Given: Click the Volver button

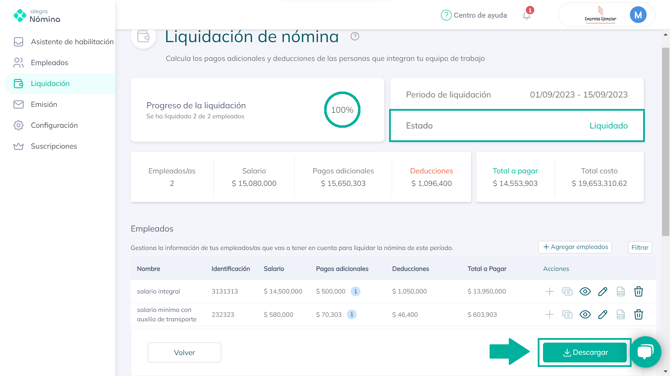Looking at the screenshot, I should click(x=185, y=352).
